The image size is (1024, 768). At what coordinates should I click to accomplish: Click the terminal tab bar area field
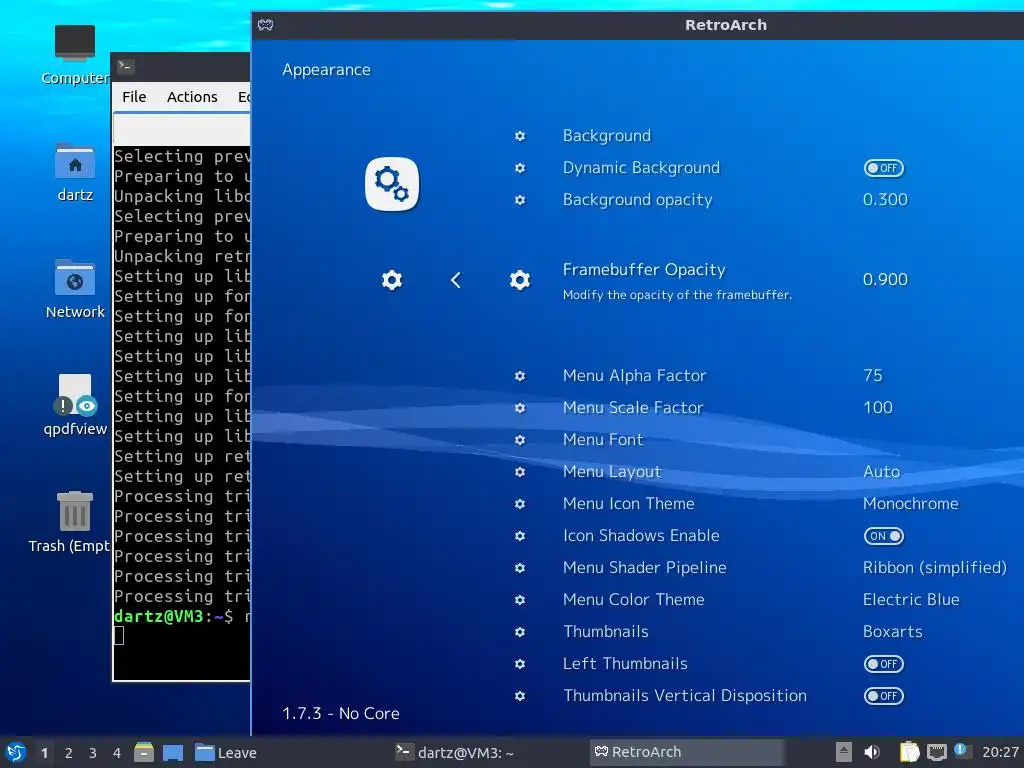coord(182,129)
